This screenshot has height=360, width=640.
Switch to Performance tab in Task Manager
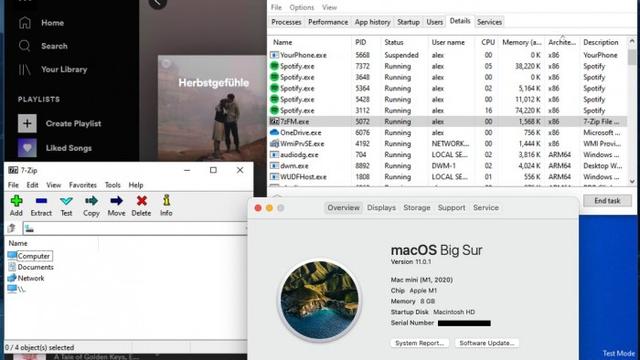click(328, 22)
